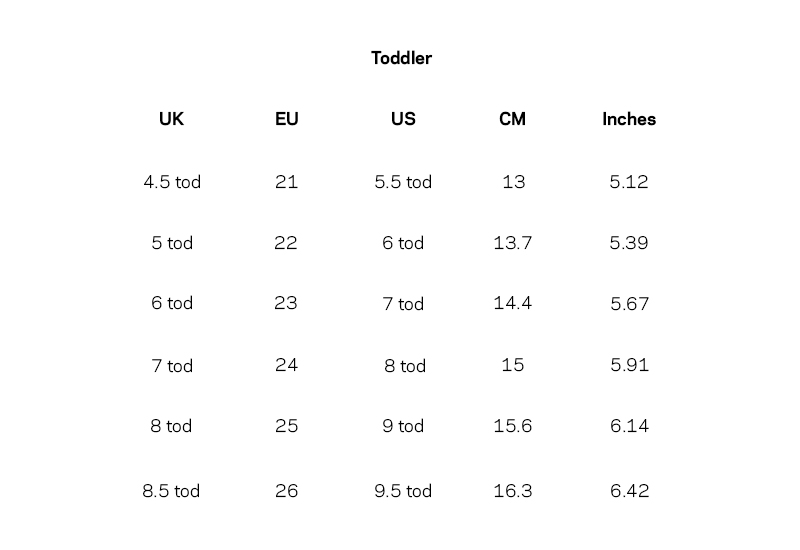Viewport: 800px width, 550px height.
Task: Click the US column header
Action: [403, 119]
